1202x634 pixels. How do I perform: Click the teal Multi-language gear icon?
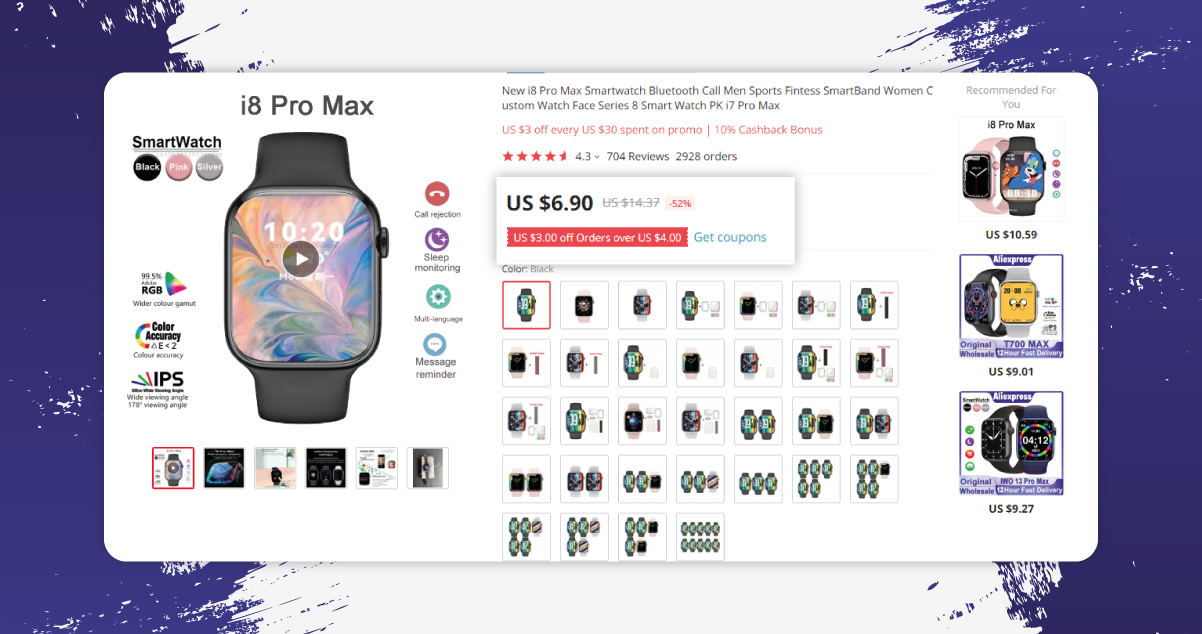pyautogui.click(x=438, y=296)
